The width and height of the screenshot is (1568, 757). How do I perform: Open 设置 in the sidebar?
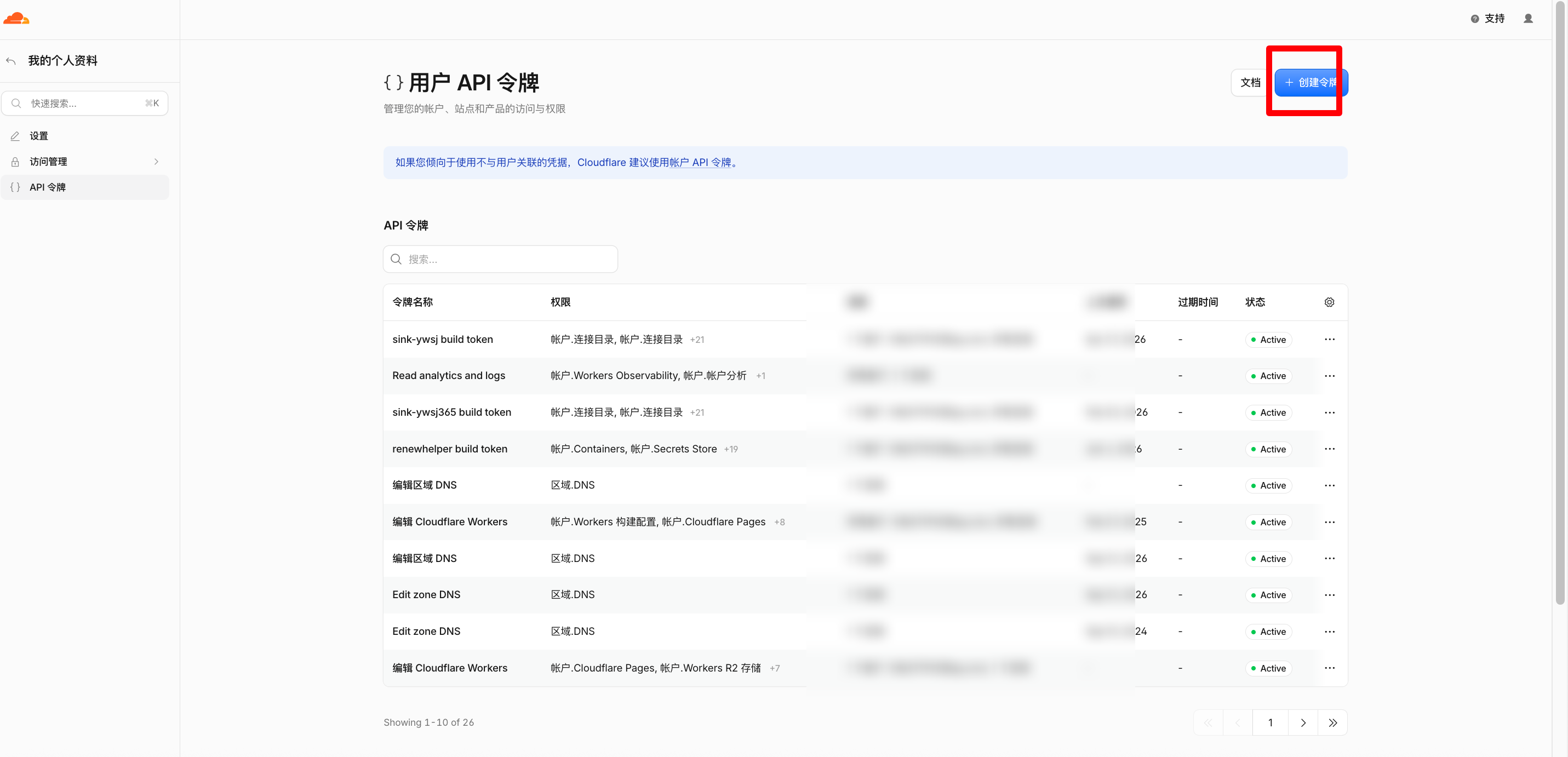coord(85,136)
